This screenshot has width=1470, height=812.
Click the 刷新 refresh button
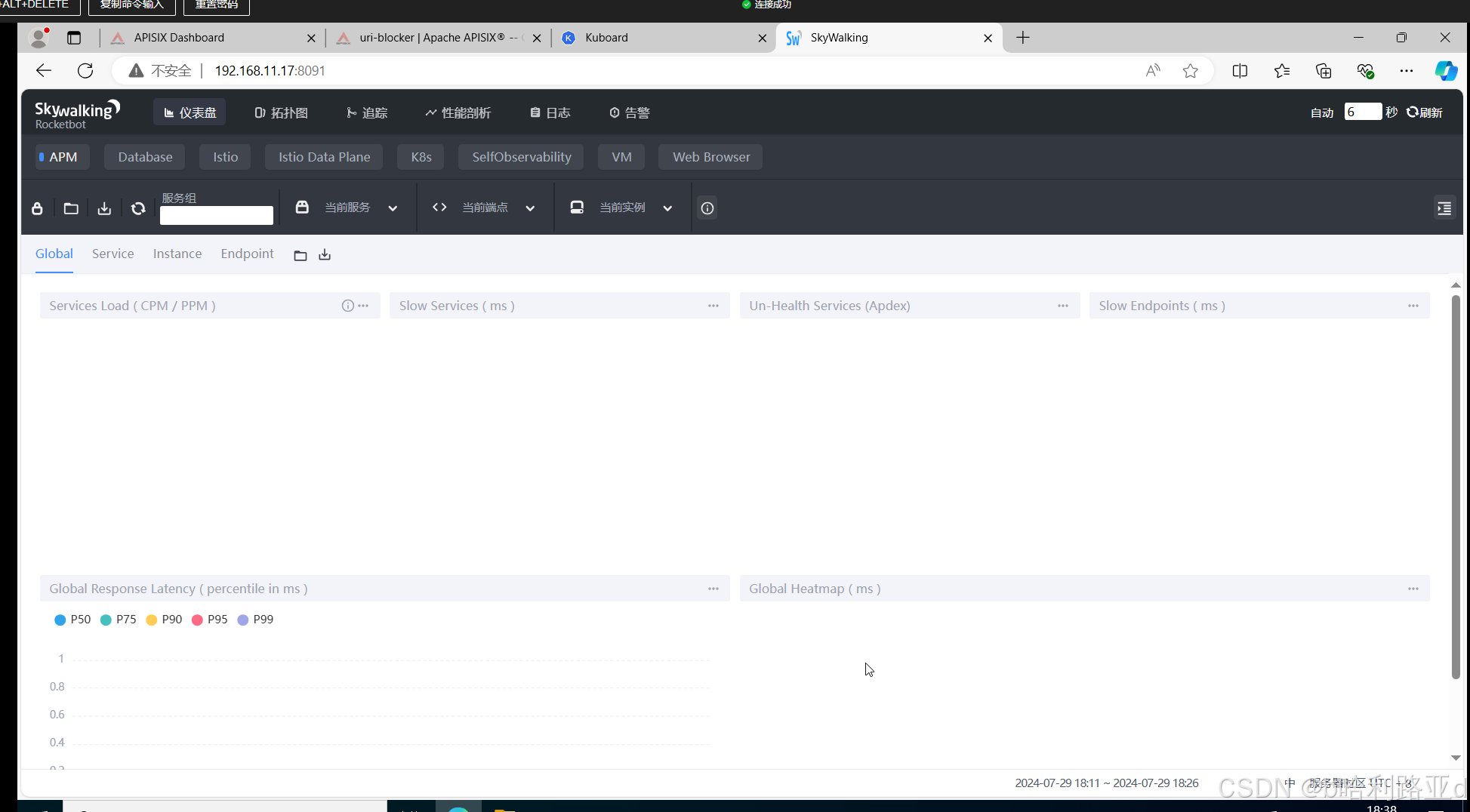tap(1425, 112)
